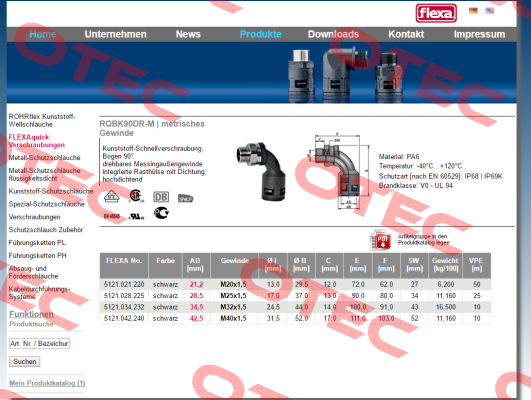This screenshot has height=400, width=531.
Task: Open the News menu item
Action: point(188,34)
